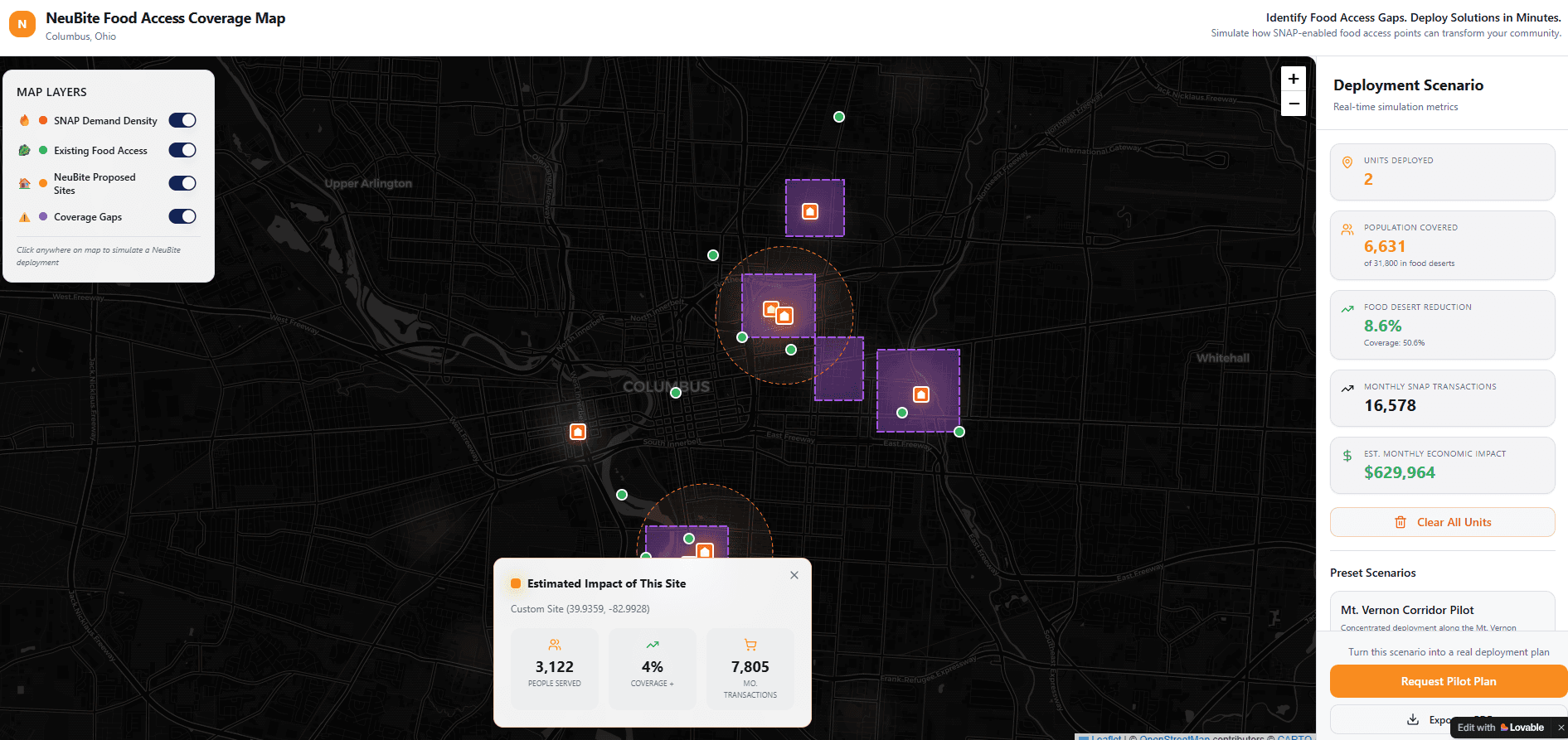The image size is (1568, 740).
Task: Click the trend icon in Food Desert Reduction card
Action: [1347, 309]
